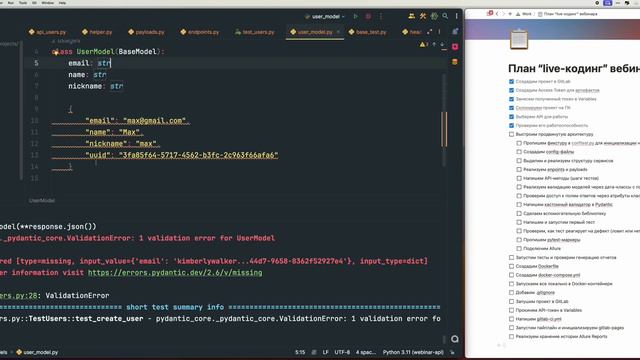
Task: Open the Database tool window icon
Action: point(455,62)
